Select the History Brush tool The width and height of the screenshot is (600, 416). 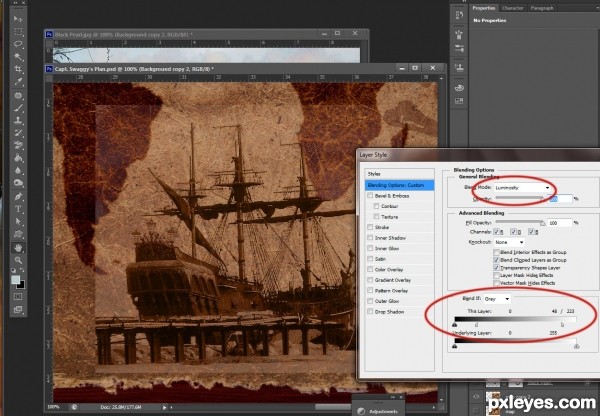click(x=18, y=133)
